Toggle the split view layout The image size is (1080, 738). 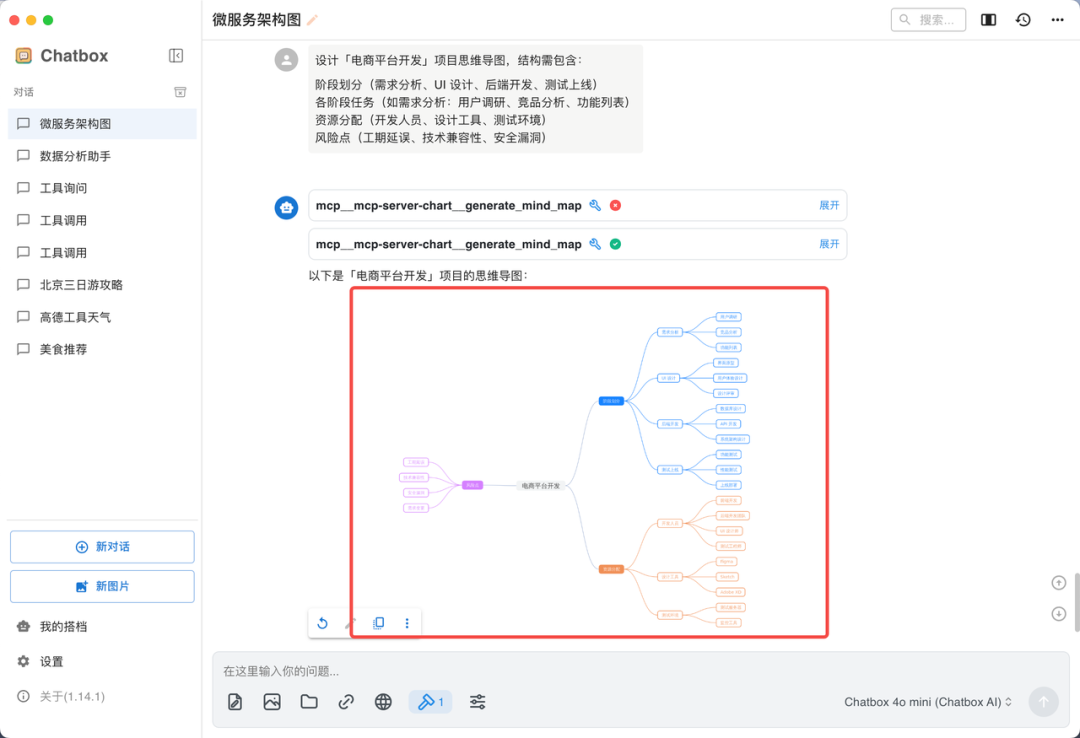[988, 19]
